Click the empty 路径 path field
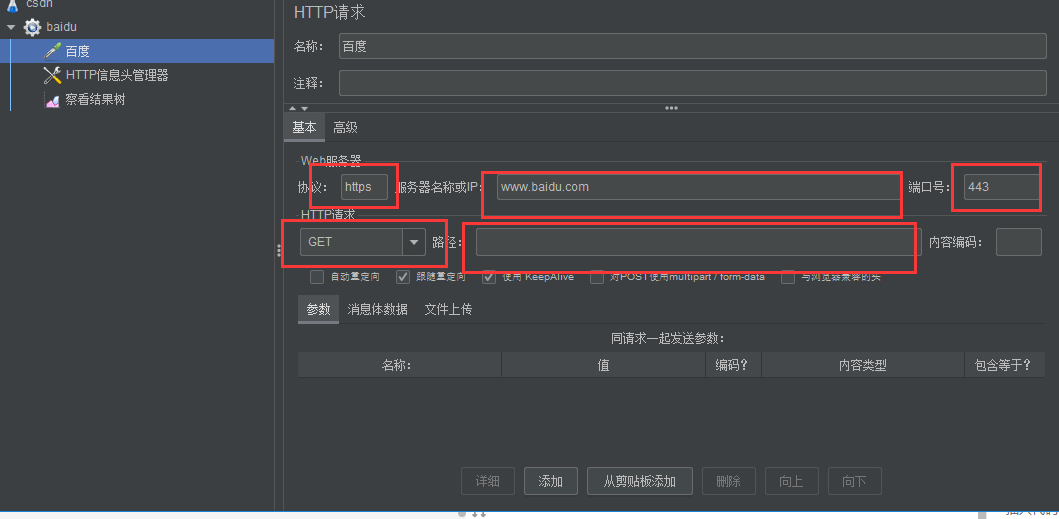This screenshot has width=1059, height=519. [x=699, y=242]
